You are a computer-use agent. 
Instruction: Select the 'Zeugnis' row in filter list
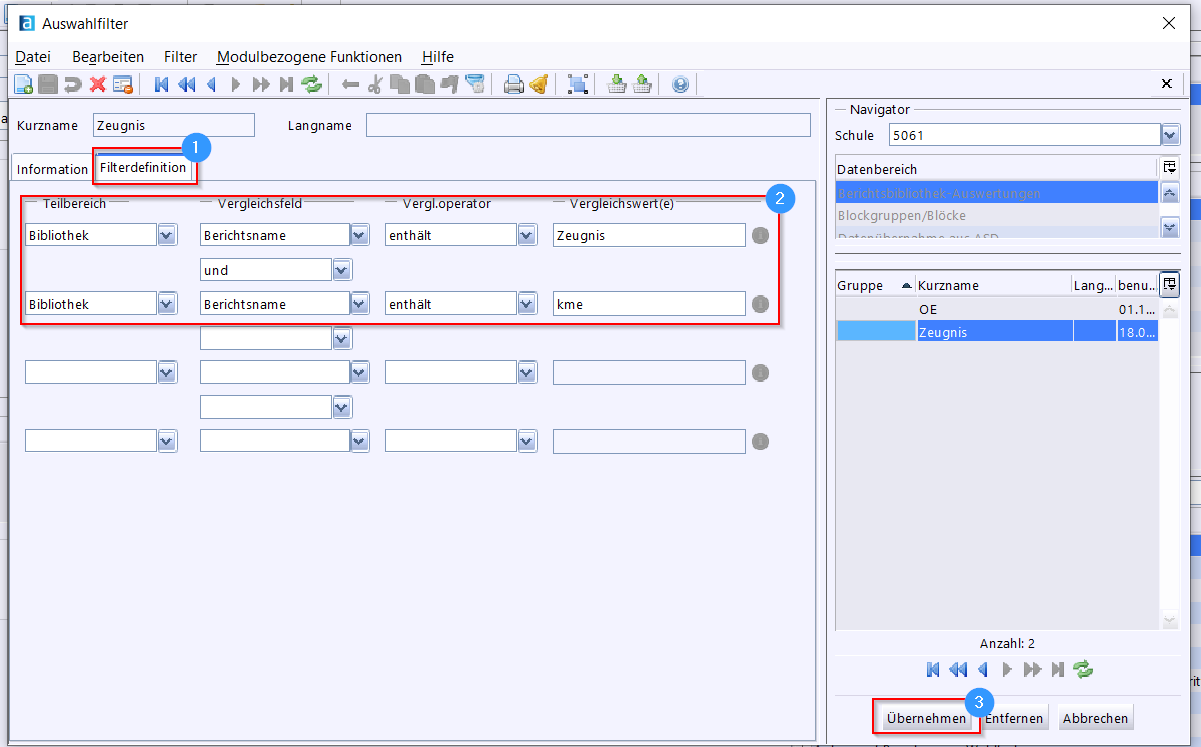(997, 332)
